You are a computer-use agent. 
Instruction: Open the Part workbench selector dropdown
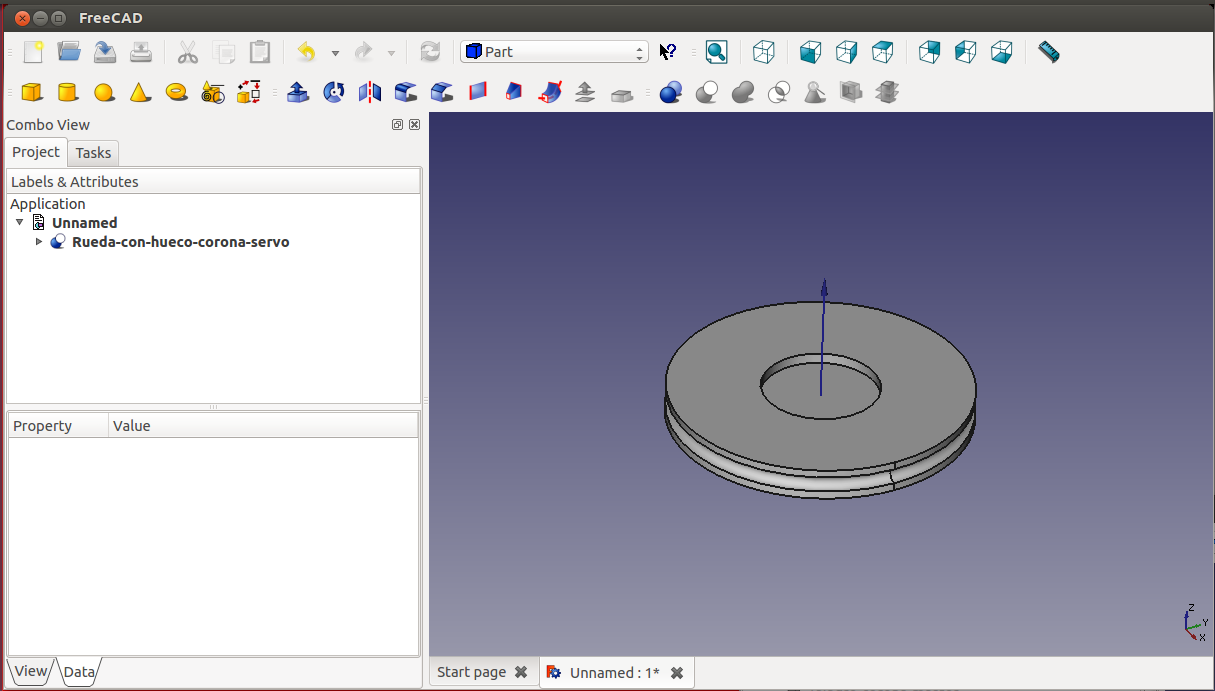click(x=554, y=52)
